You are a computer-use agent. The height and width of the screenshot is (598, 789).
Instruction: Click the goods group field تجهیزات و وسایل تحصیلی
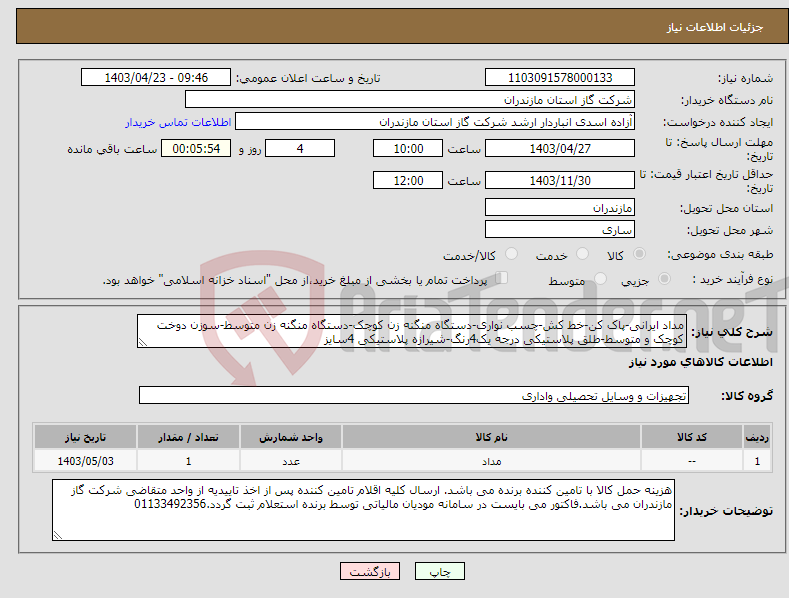point(414,396)
